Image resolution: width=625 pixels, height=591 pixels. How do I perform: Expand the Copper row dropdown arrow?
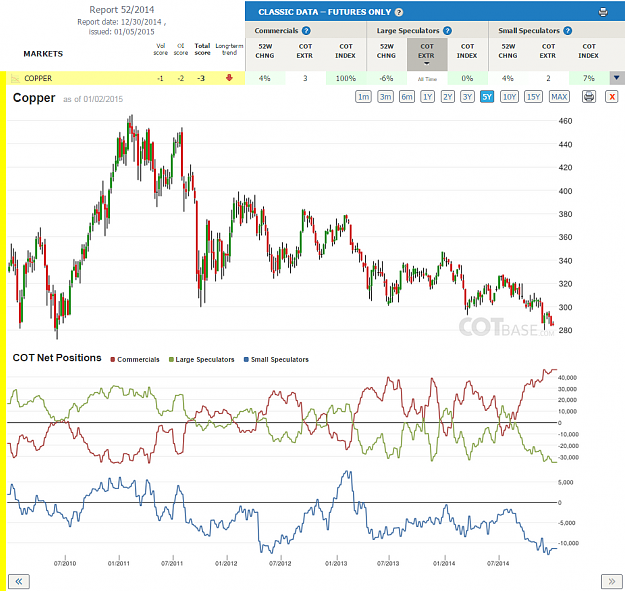point(617,78)
